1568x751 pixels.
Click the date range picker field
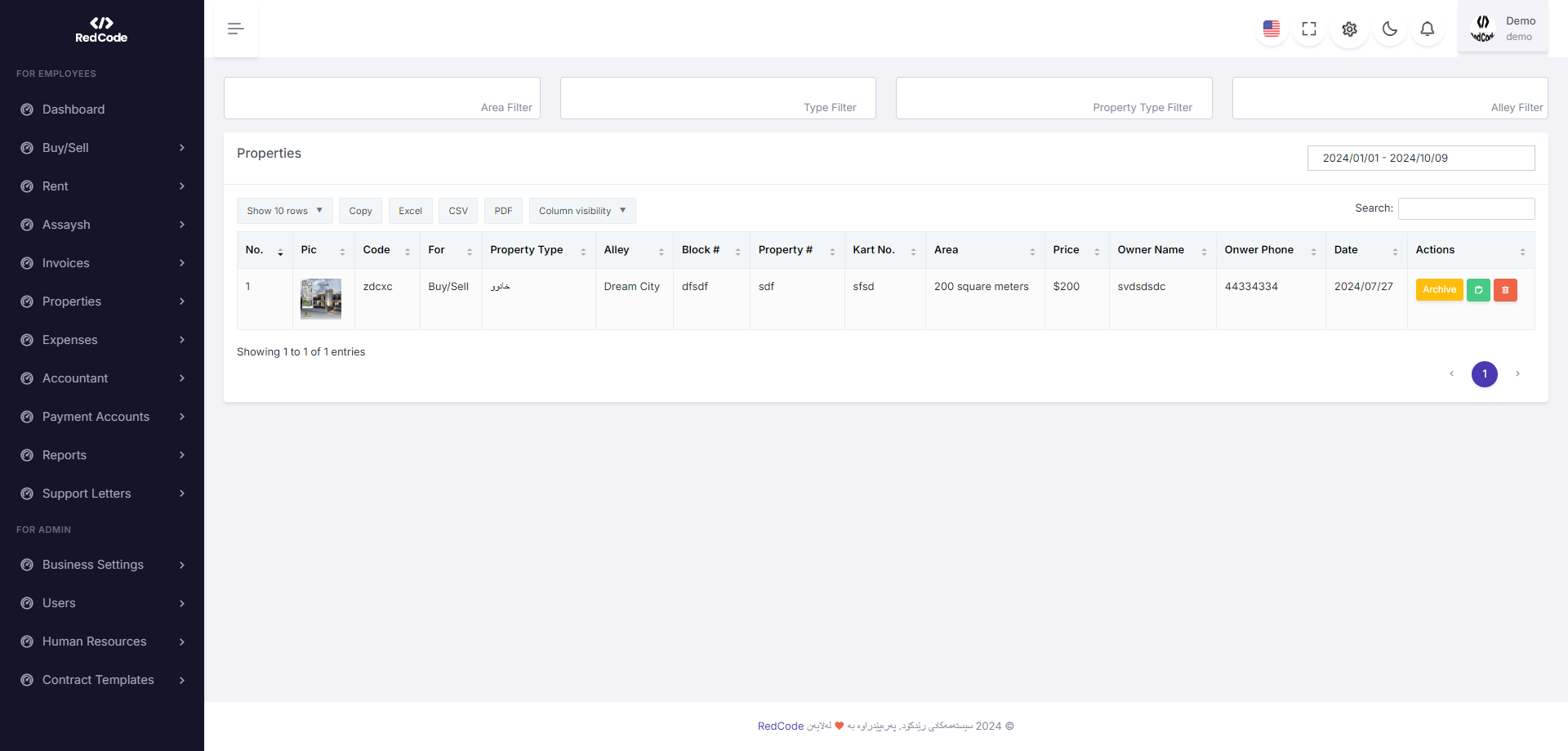click(1420, 159)
